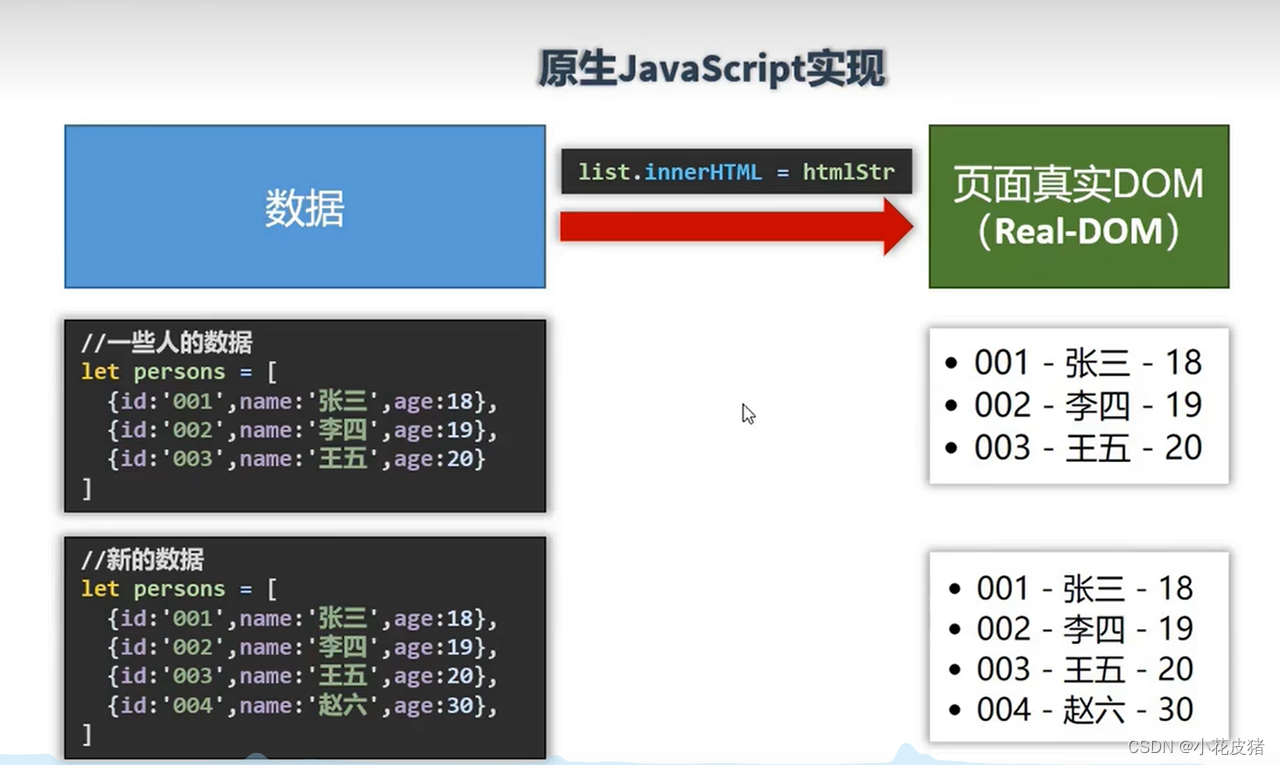The height and width of the screenshot is (765, 1280).
Task: Select the blue 数据 box
Action: pos(305,207)
